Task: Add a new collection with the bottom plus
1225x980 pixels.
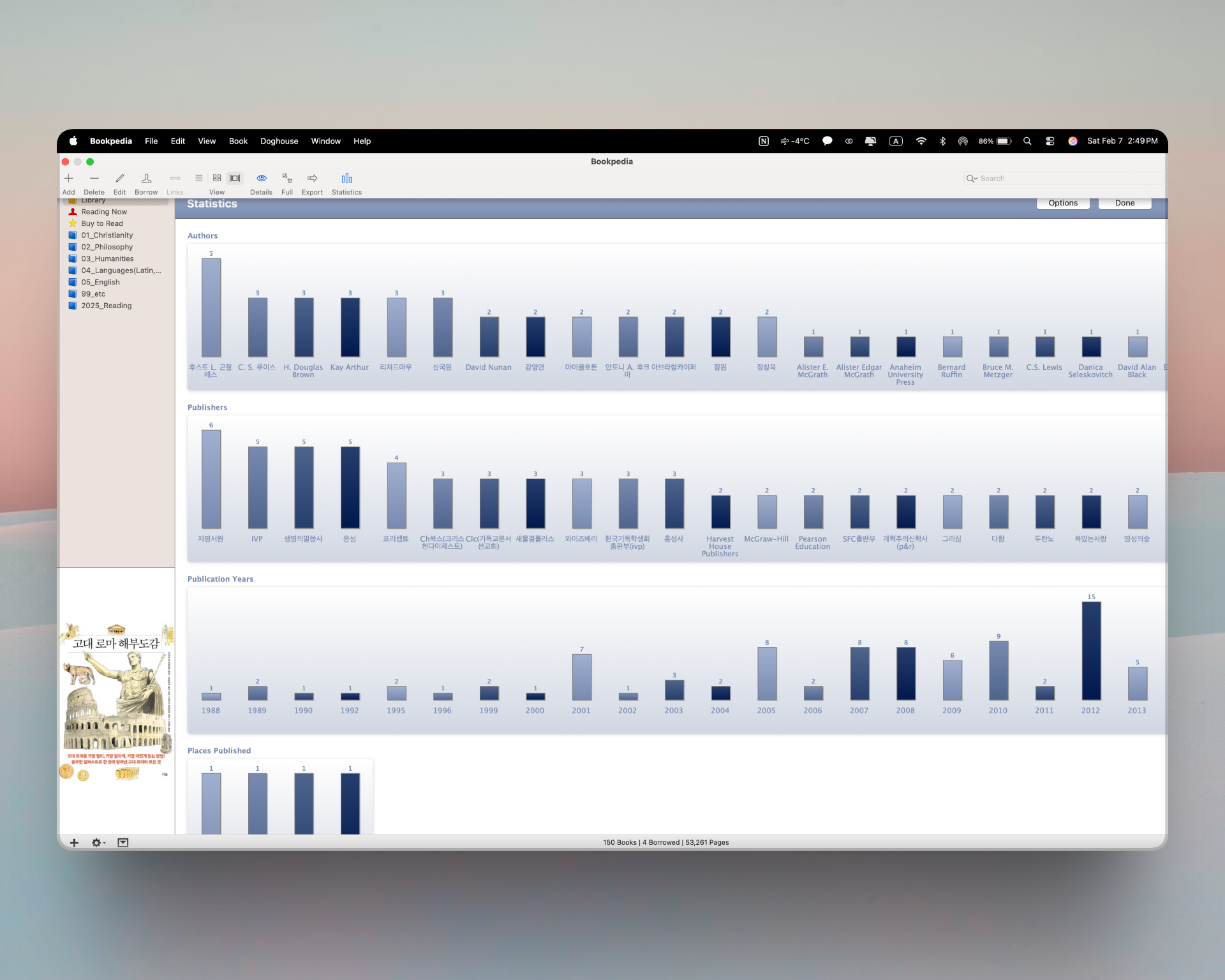Action: click(x=74, y=843)
